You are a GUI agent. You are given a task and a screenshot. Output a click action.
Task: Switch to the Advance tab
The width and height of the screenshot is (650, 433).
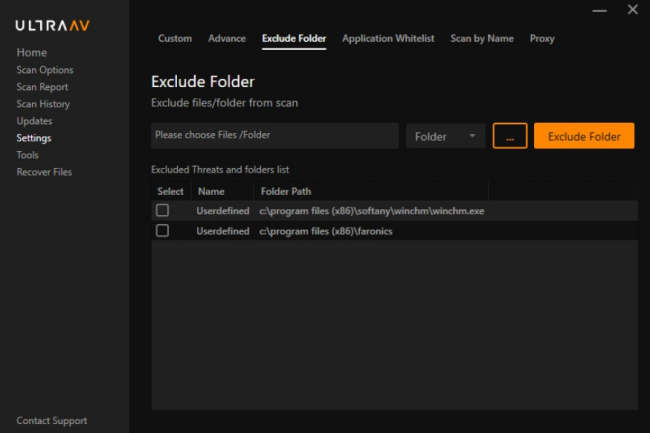point(227,39)
